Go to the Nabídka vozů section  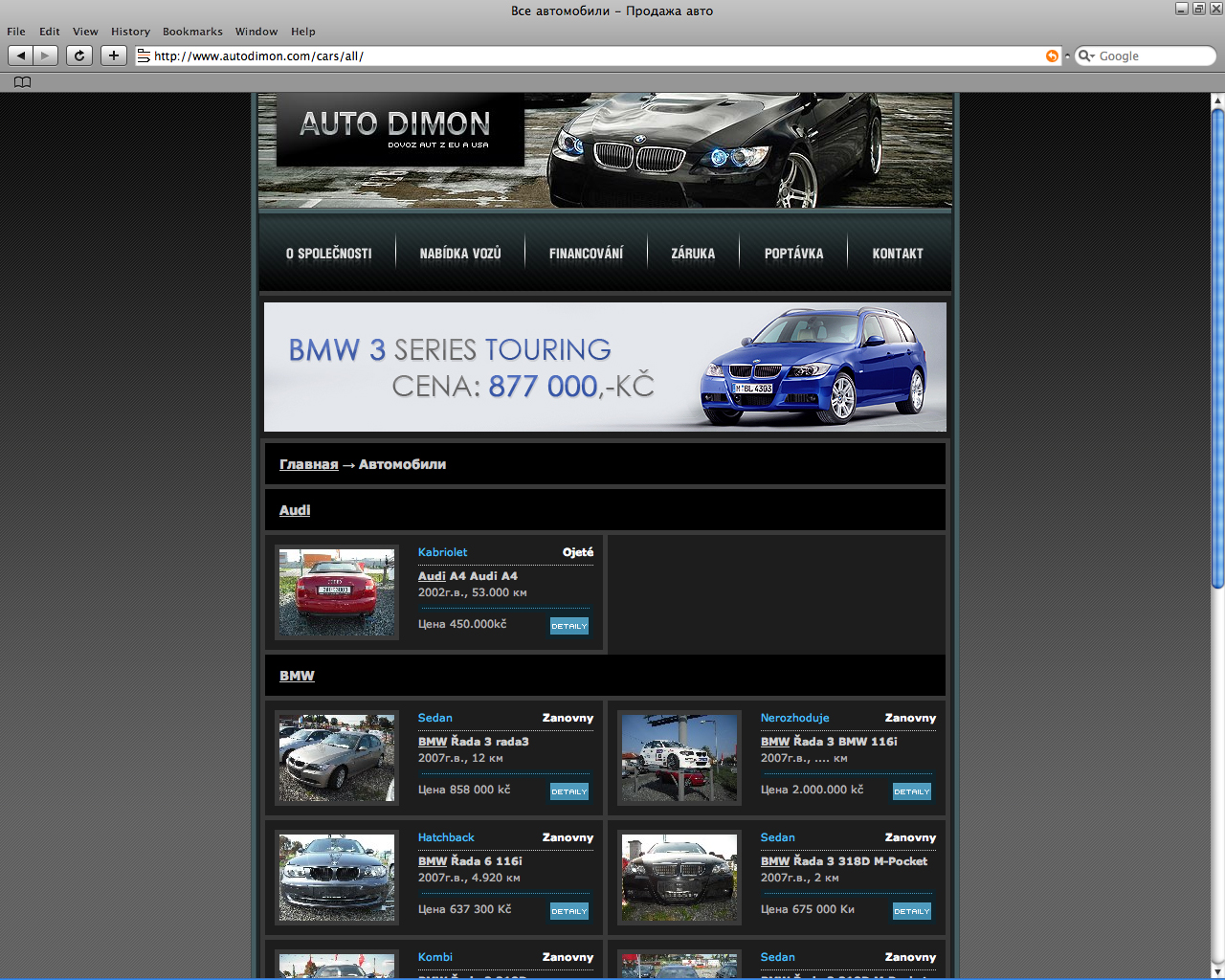(460, 254)
